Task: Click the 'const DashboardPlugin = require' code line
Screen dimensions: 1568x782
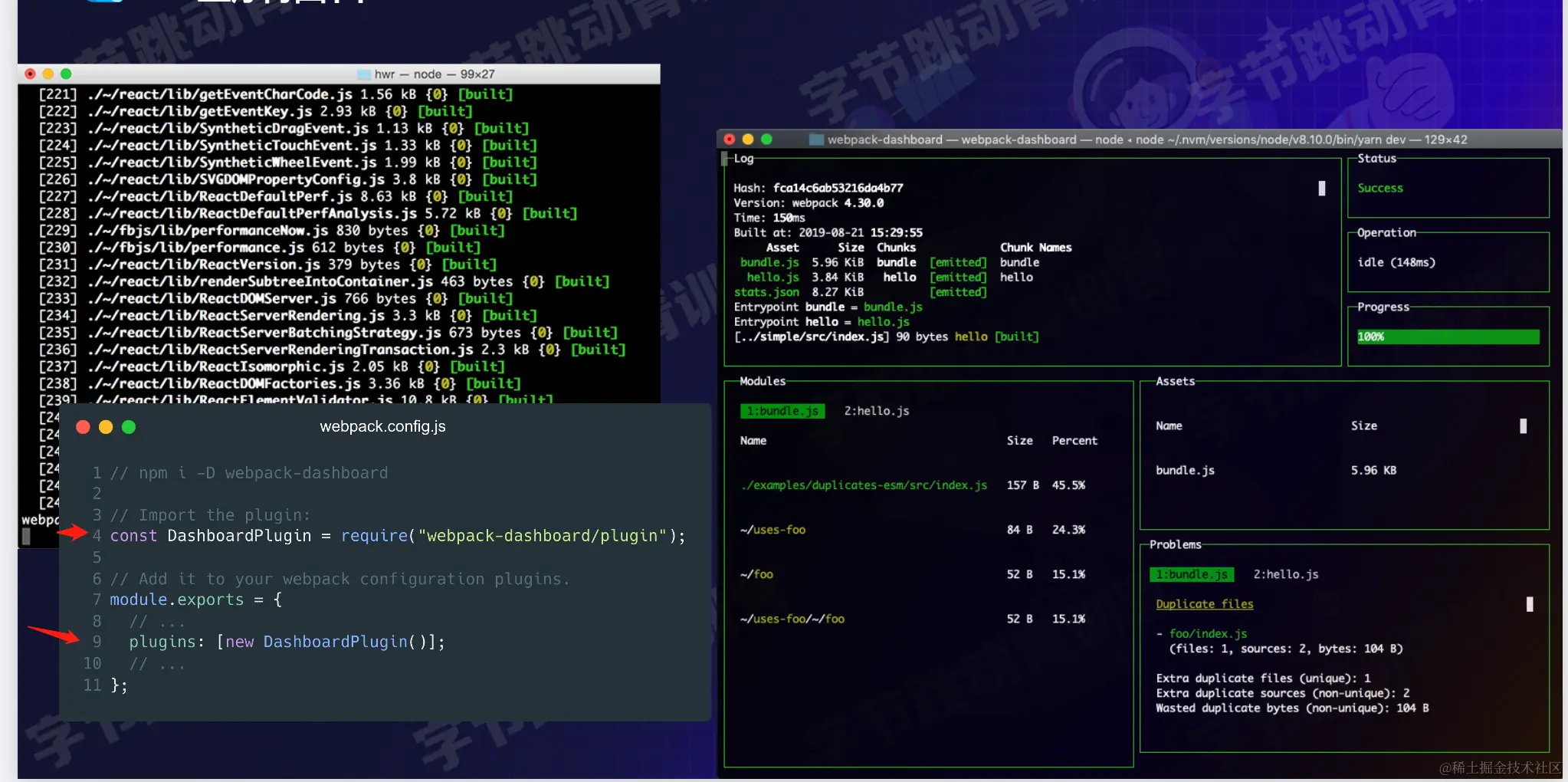Action: [398, 536]
